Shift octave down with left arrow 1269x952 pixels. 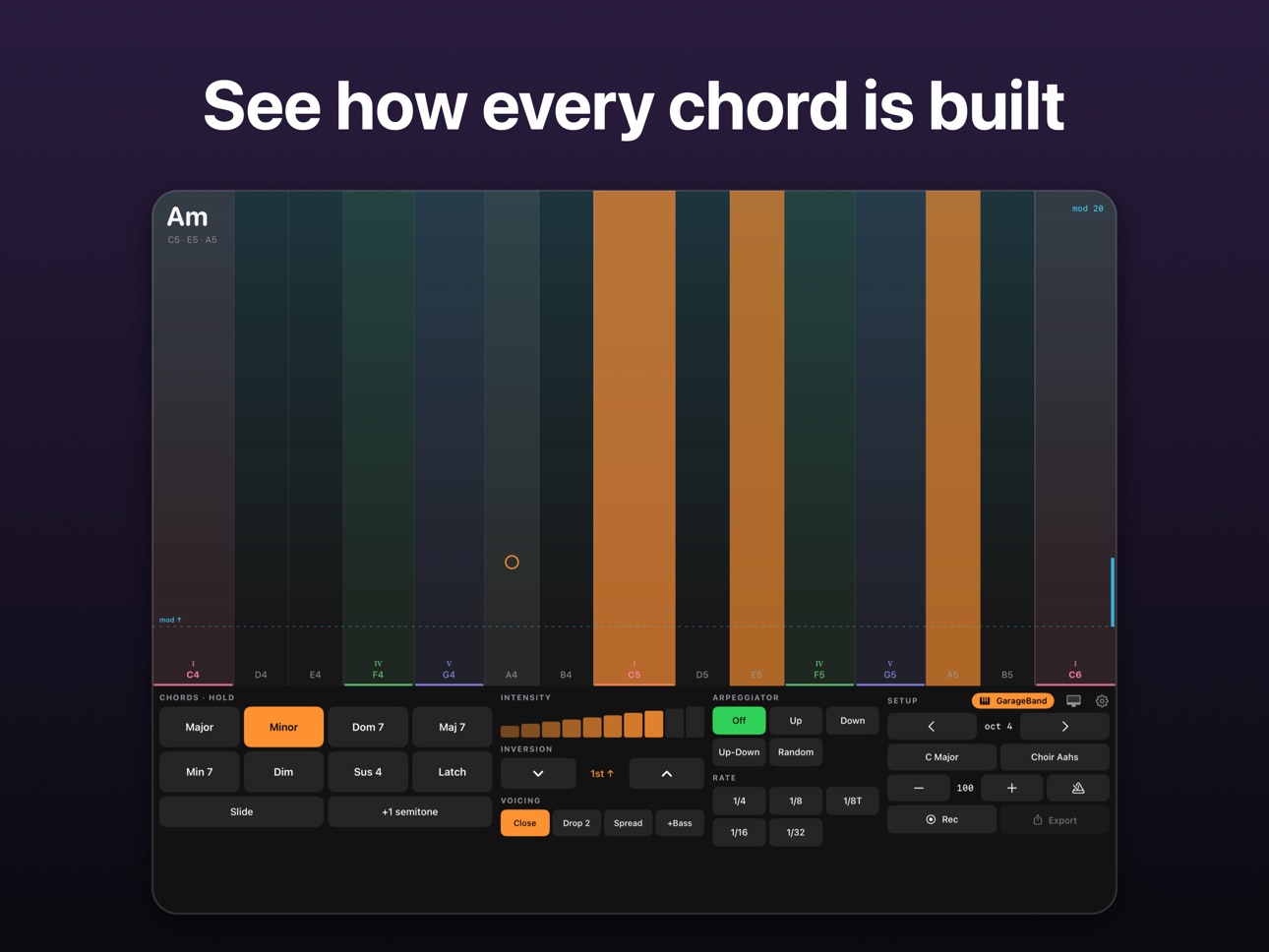pos(932,727)
